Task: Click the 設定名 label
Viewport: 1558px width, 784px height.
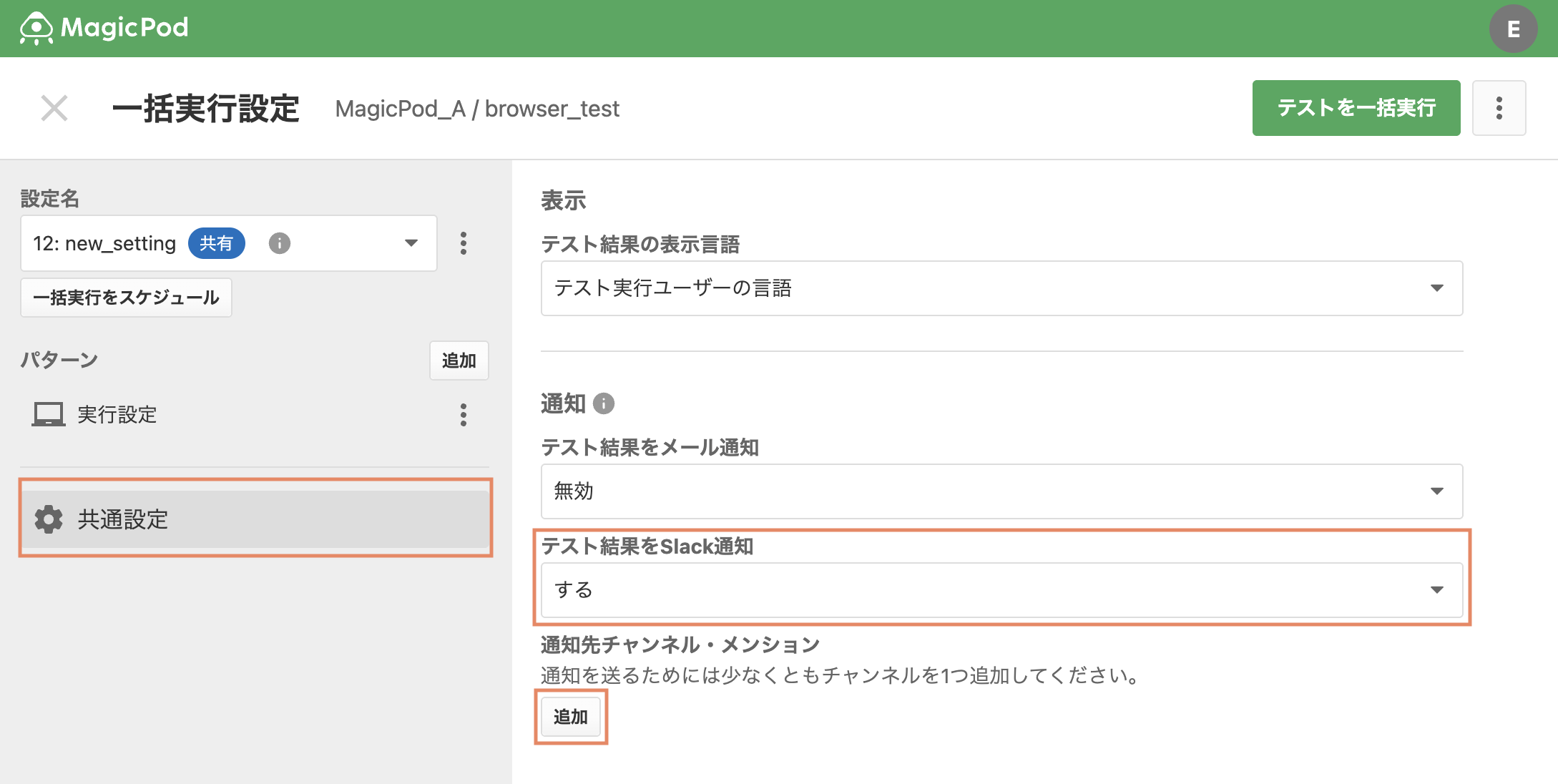Action: tap(49, 198)
